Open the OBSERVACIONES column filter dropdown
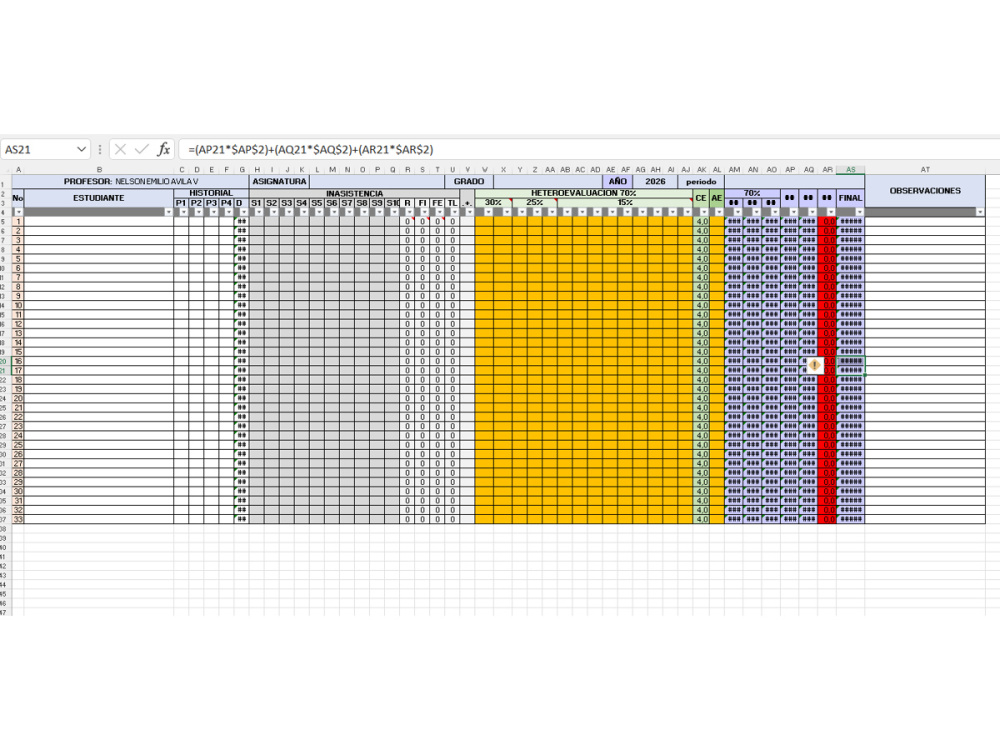The image size is (1000, 750). click(x=980, y=212)
